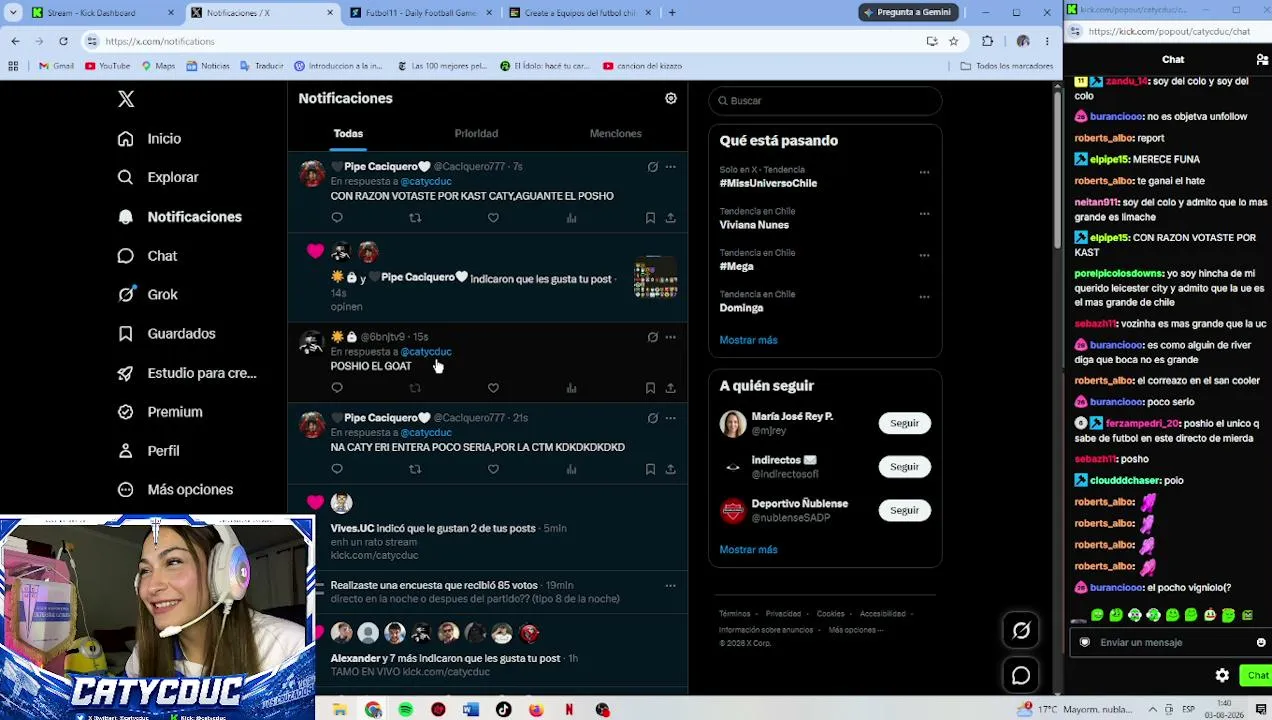The width and height of the screenshot is (1272, 720).
Task: Open floating Grok button
Action: tap(1021, 631)
